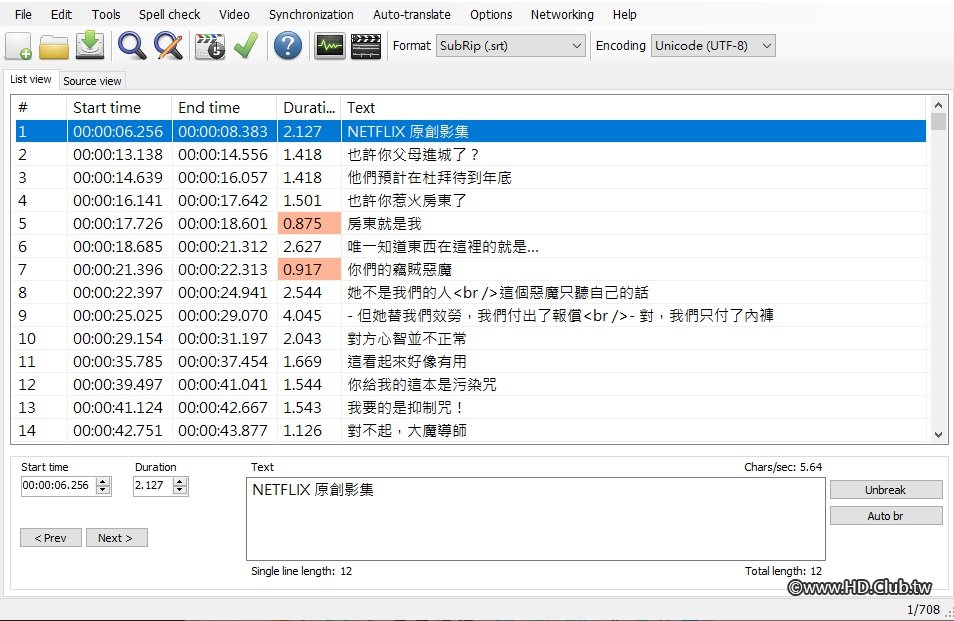Image resolution: width=954 pixels, height=621 pixels.
Task: Select row 14 text 對不起，大魔導師
Action: pyautogui.click(x=407, y=431)
